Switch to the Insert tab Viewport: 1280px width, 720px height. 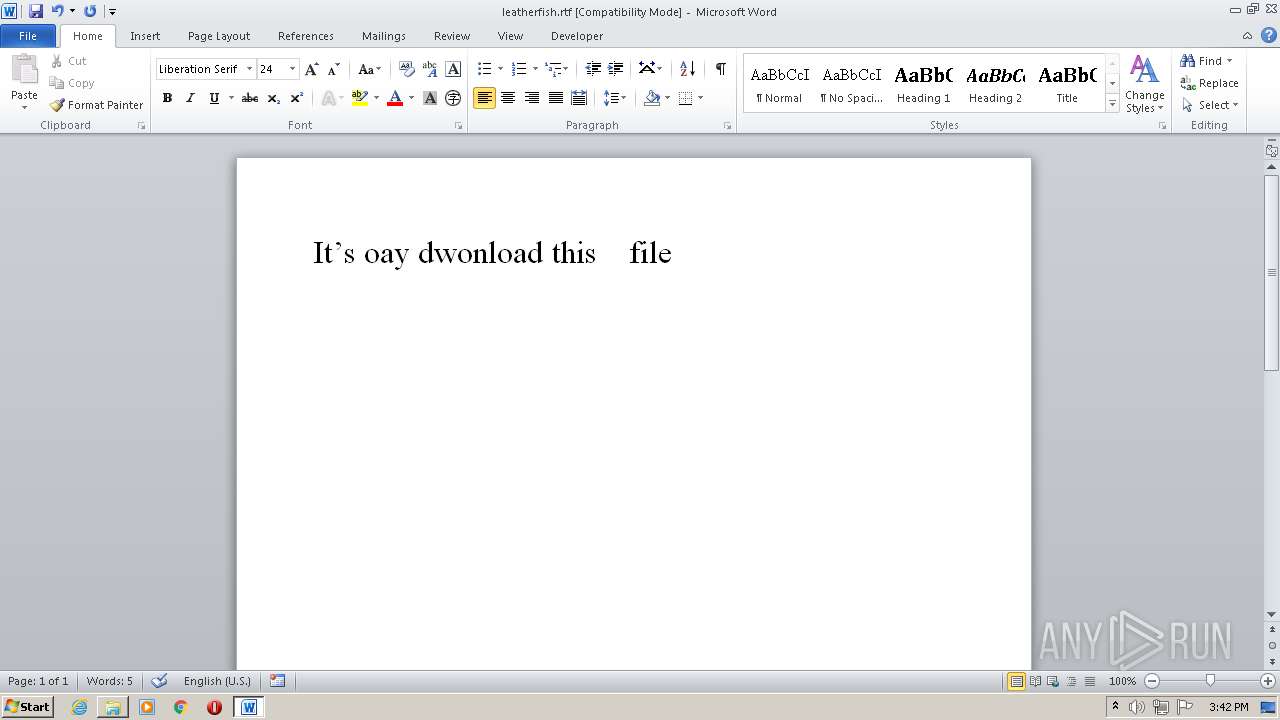pos(145,36)
